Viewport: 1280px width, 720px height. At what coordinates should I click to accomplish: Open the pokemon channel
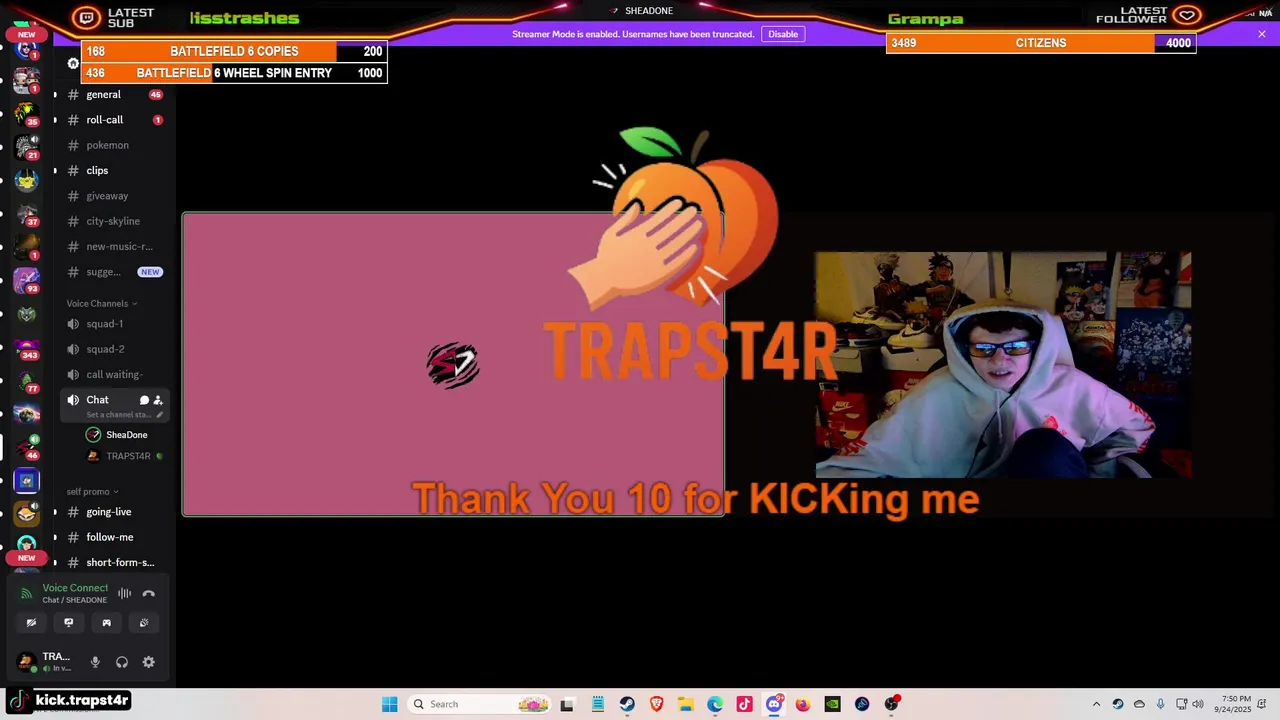(114, 145)
